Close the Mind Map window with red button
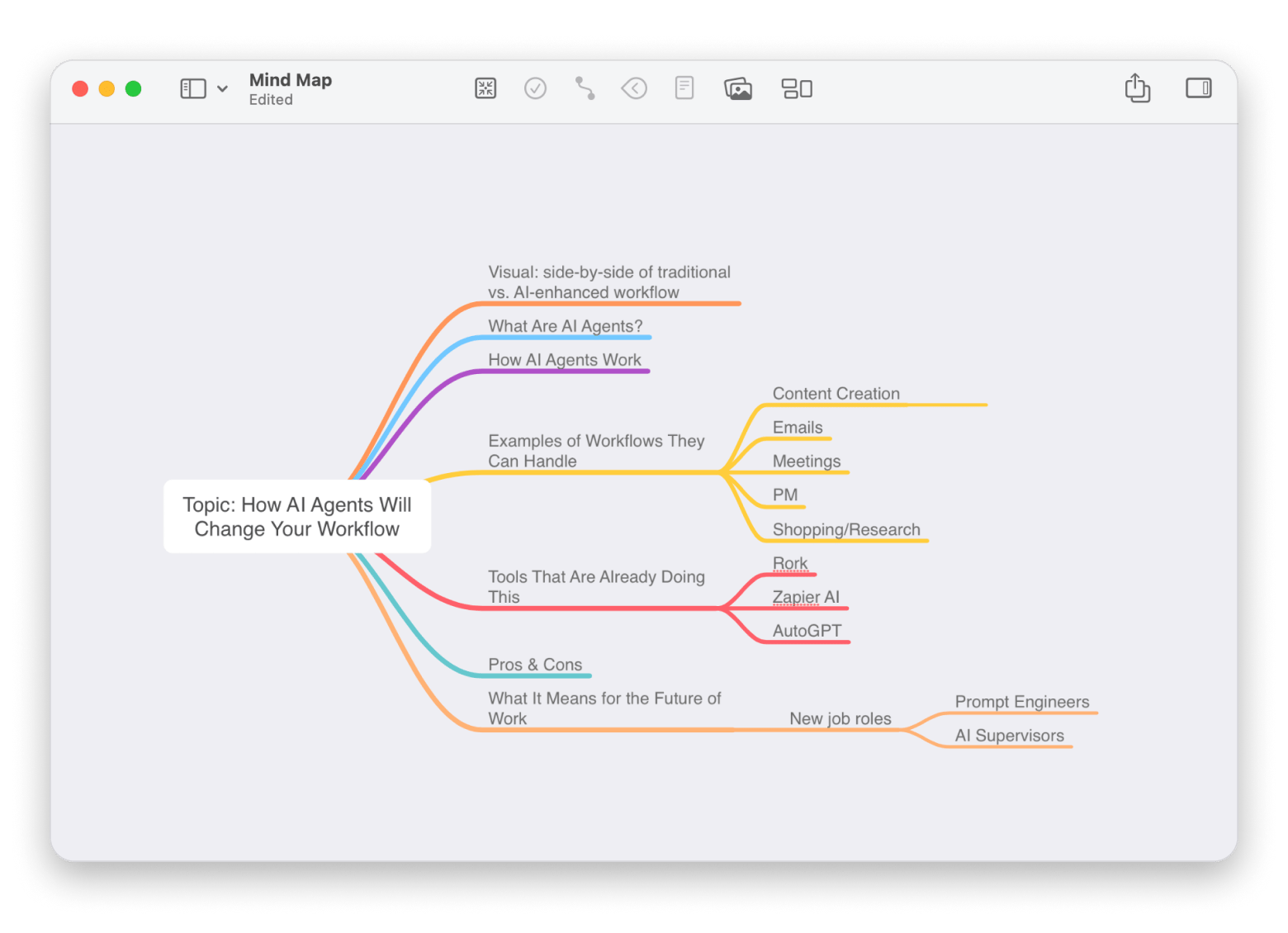The width and height of the screenshot is (1288, 933). click(80, 88)
